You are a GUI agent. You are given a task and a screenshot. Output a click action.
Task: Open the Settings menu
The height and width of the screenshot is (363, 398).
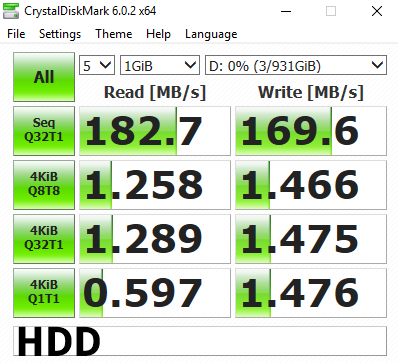point(60,34)
